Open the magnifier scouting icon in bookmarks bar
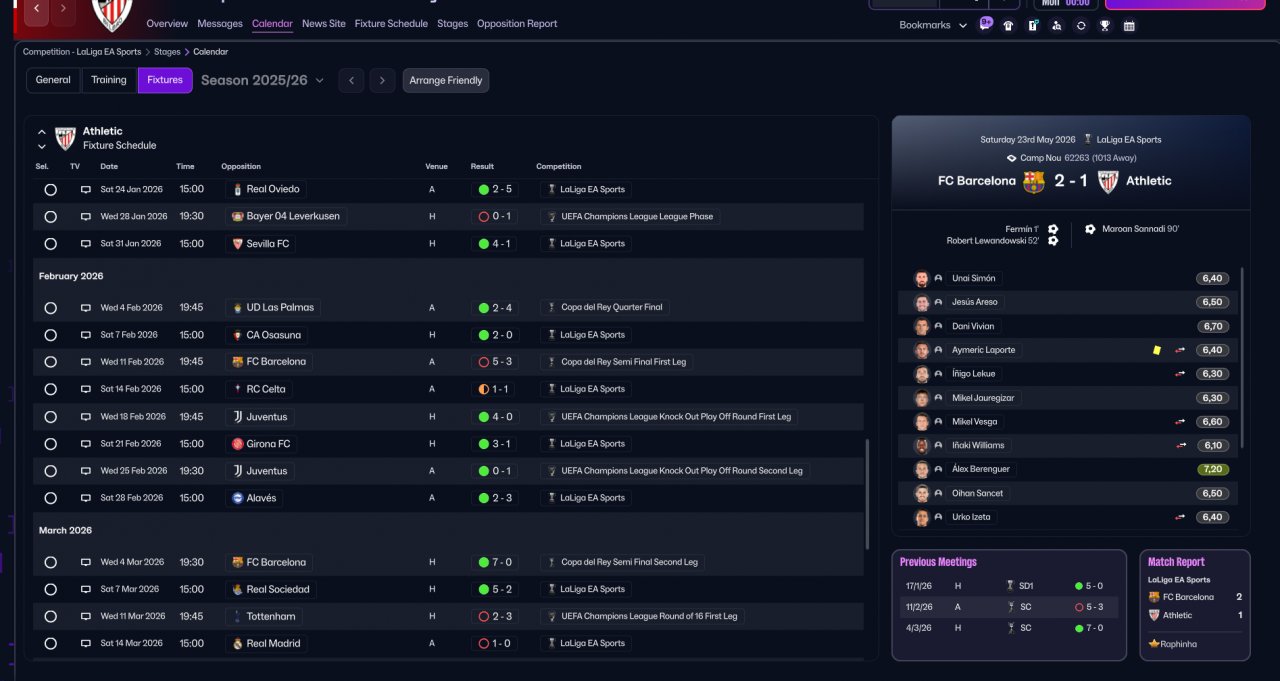Viewport: 1280px width, 681px height. point(1057,26)
